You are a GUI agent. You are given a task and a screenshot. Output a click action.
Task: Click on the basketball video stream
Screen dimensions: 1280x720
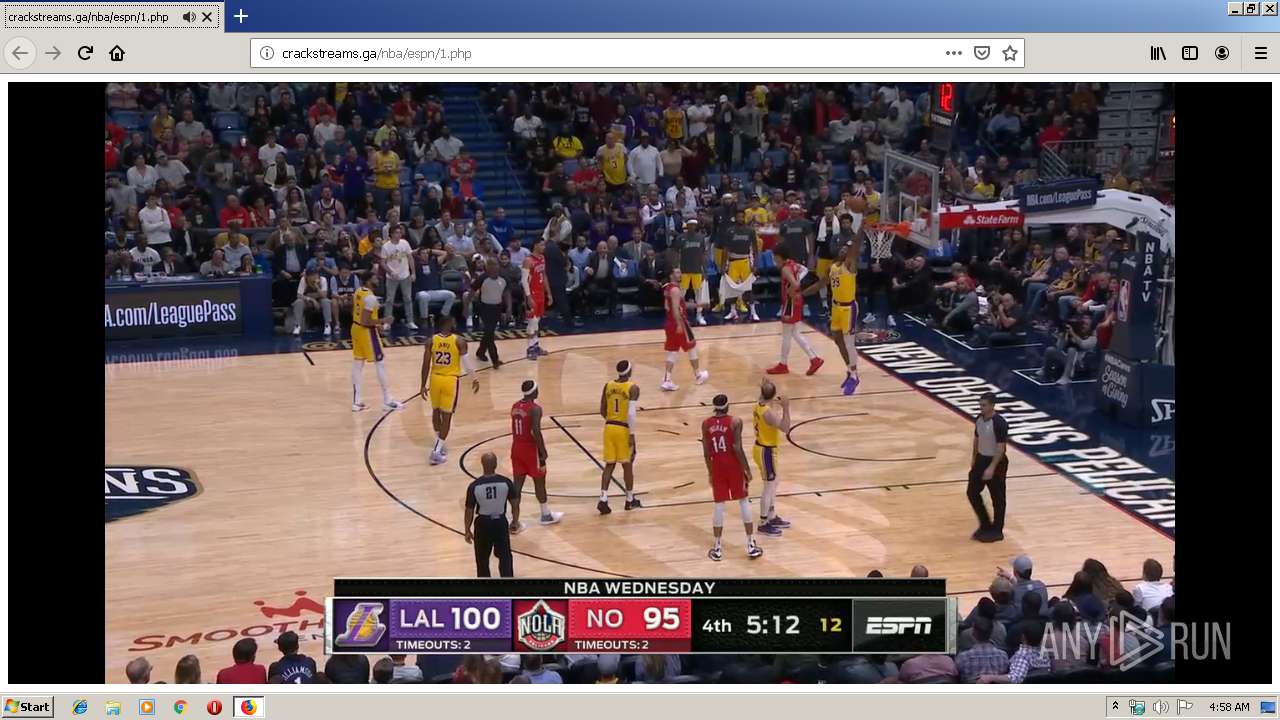640,383
